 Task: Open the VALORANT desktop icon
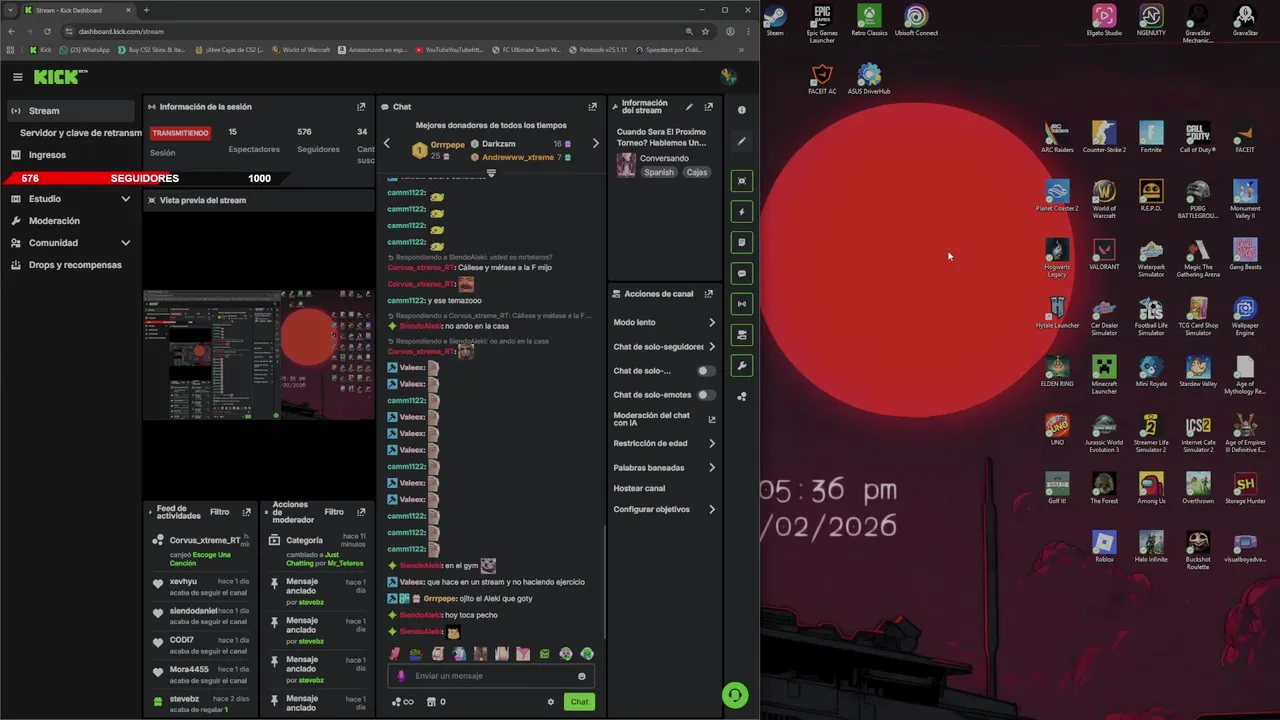[1104, 254]
